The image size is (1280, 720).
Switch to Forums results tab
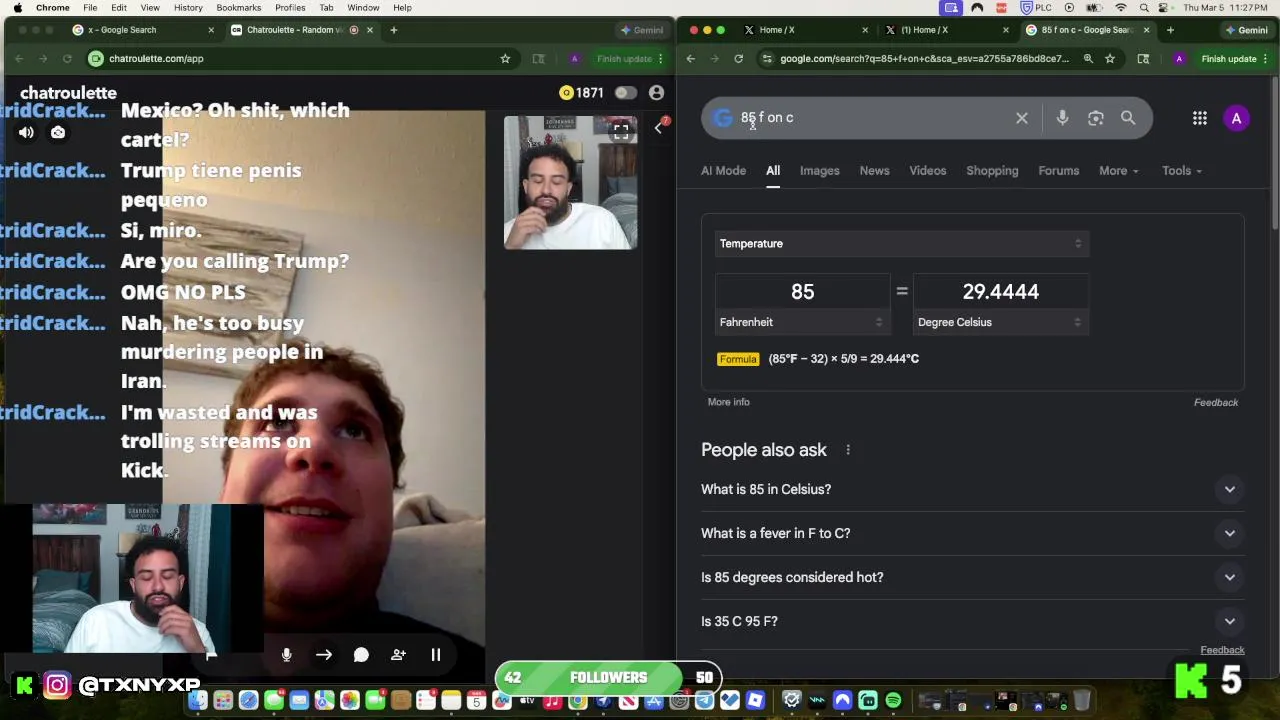point(1058,171)
